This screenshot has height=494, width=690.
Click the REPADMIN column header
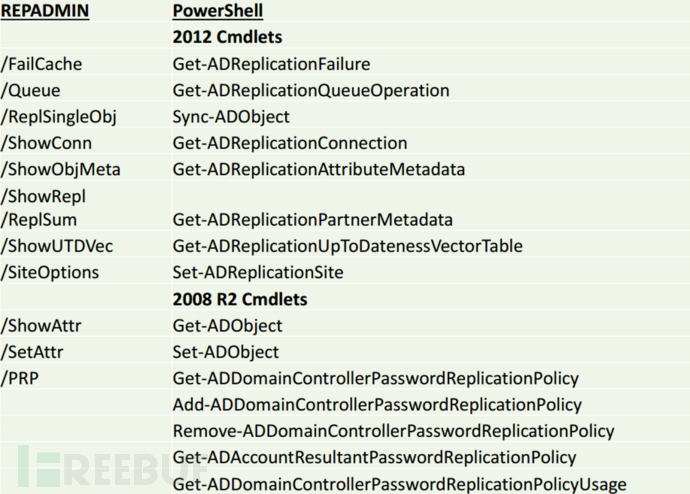click(45, 11)
